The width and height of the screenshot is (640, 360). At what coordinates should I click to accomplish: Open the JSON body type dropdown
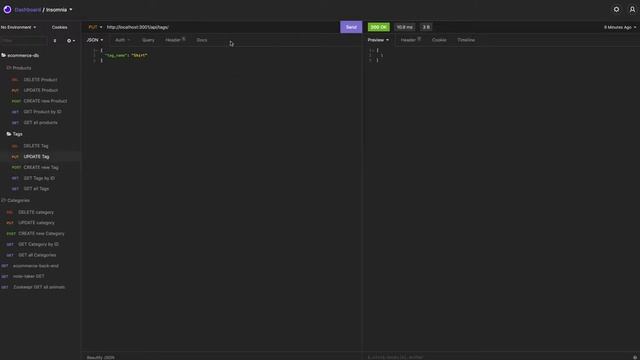pyautogui.click(x=95, y=40)
